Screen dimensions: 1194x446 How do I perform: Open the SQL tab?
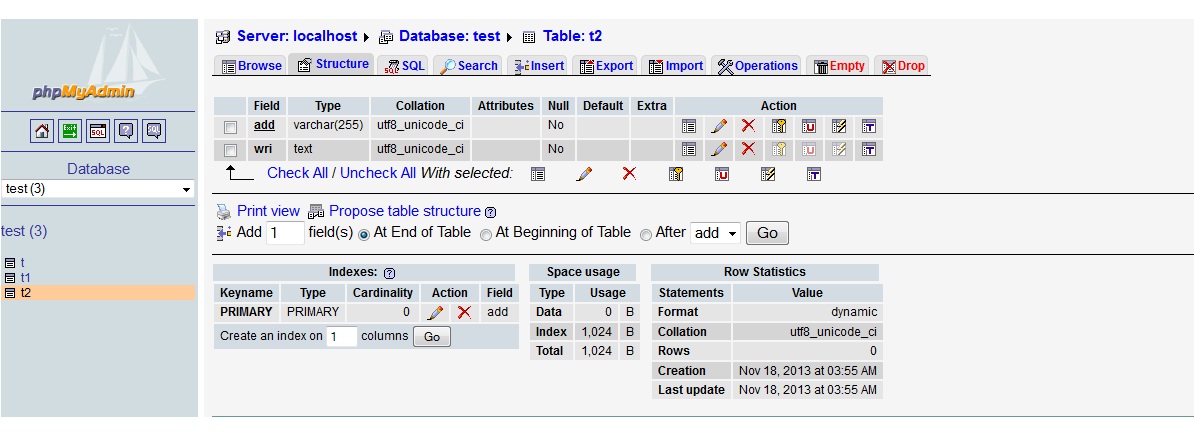(404, 65)
